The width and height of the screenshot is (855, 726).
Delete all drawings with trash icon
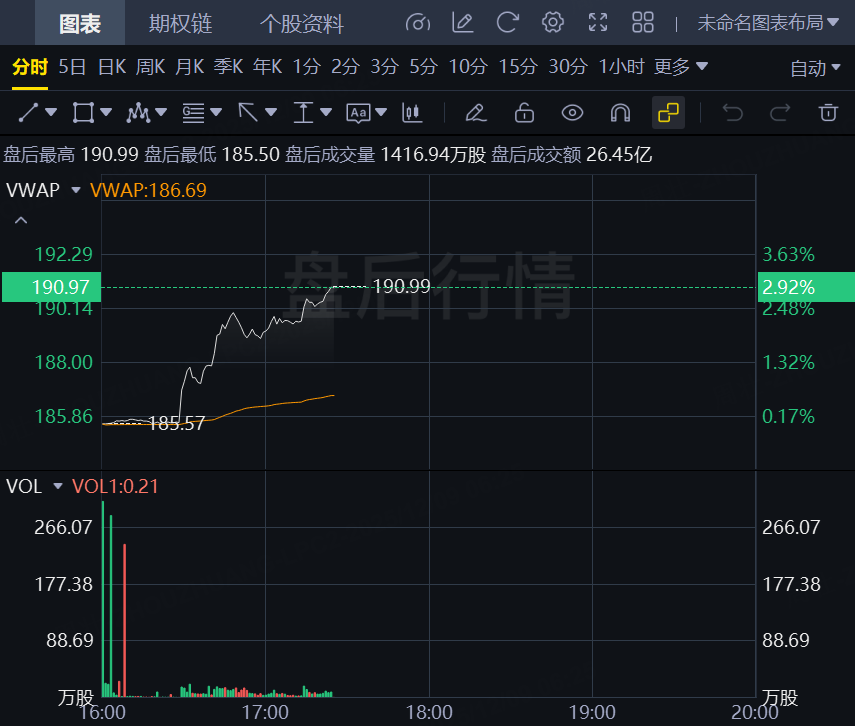[x=827, y=112]
